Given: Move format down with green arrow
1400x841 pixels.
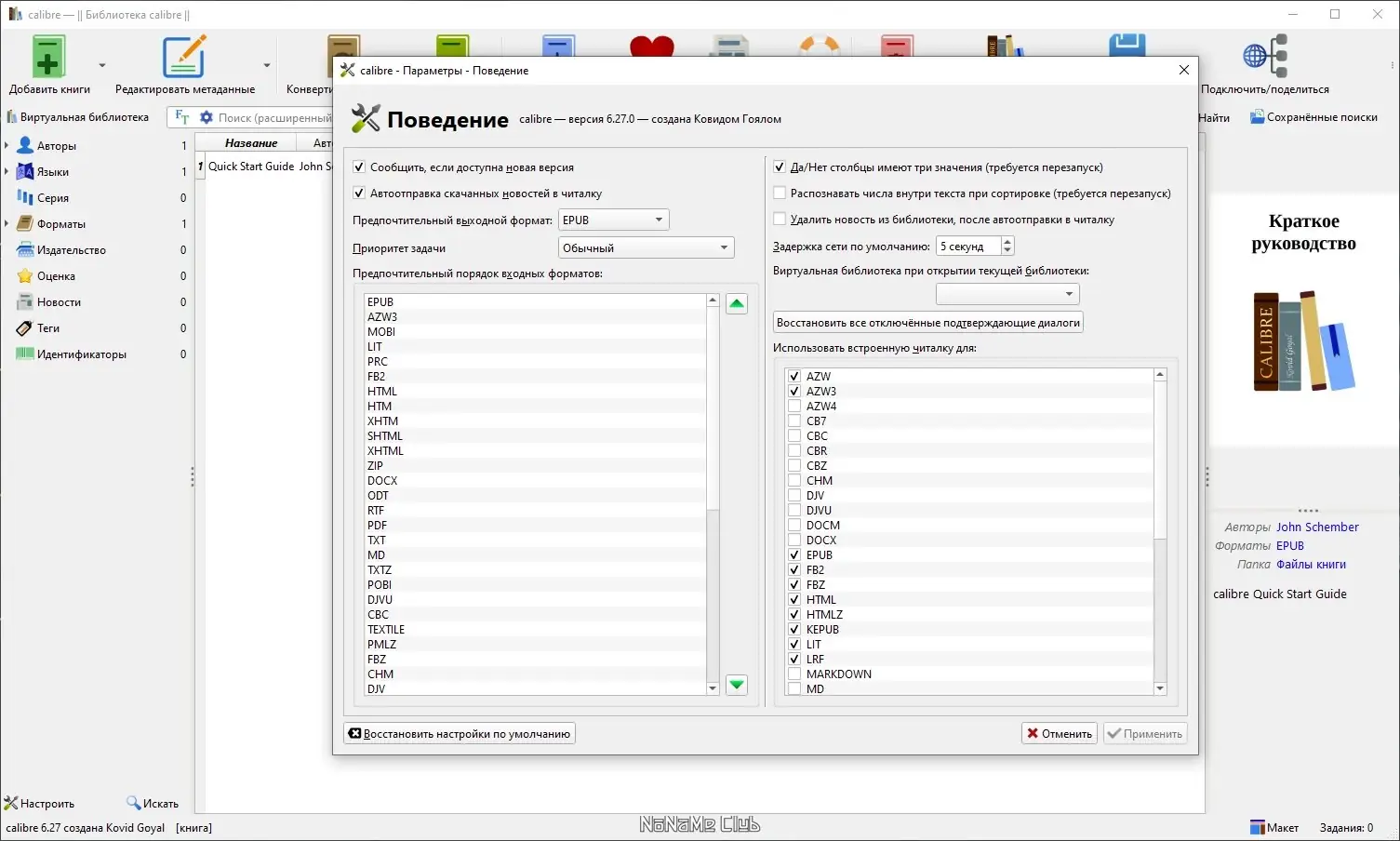Looking at the screenshot, I should coord(737,685).
